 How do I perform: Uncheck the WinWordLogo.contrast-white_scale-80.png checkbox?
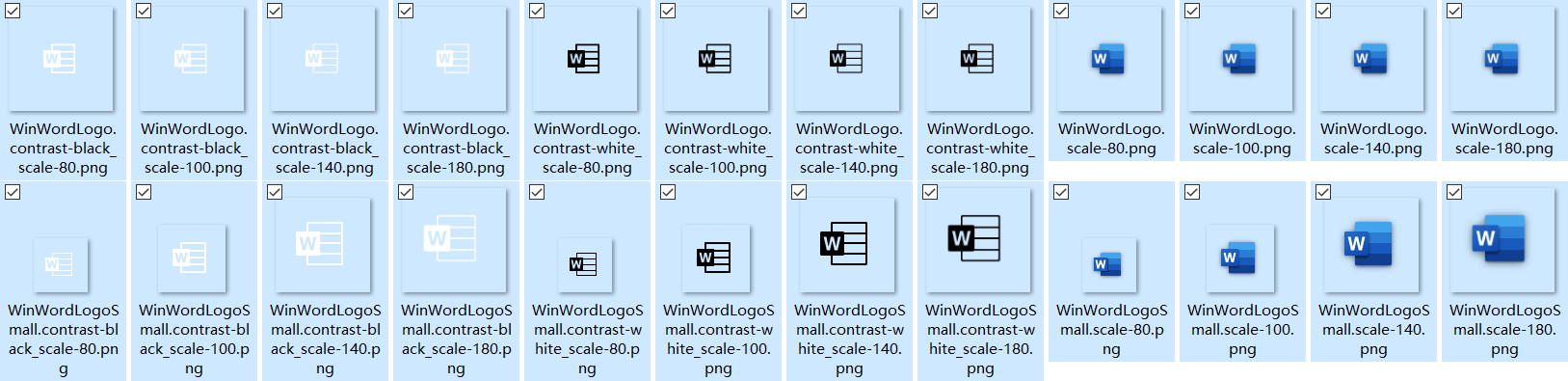tap(537, 11)
